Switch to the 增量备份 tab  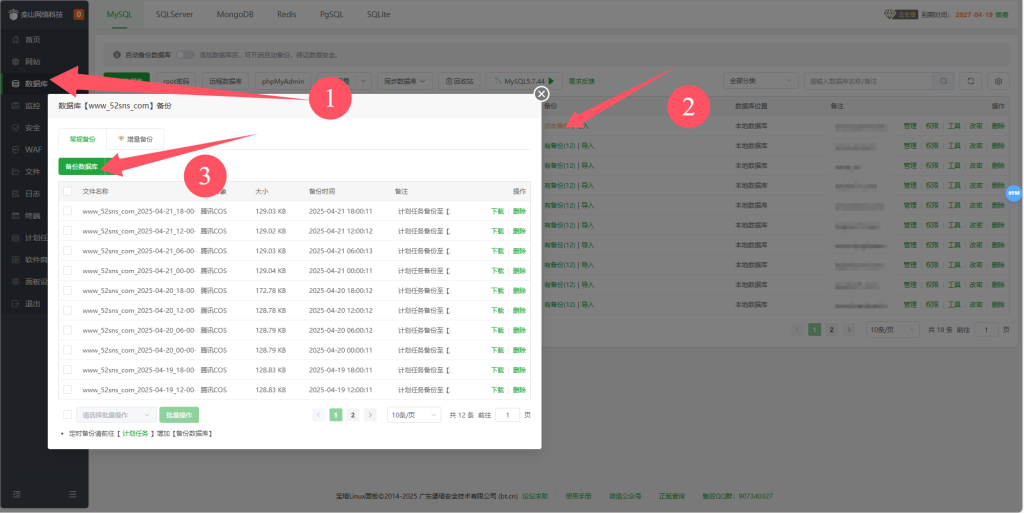click(135, 139)
